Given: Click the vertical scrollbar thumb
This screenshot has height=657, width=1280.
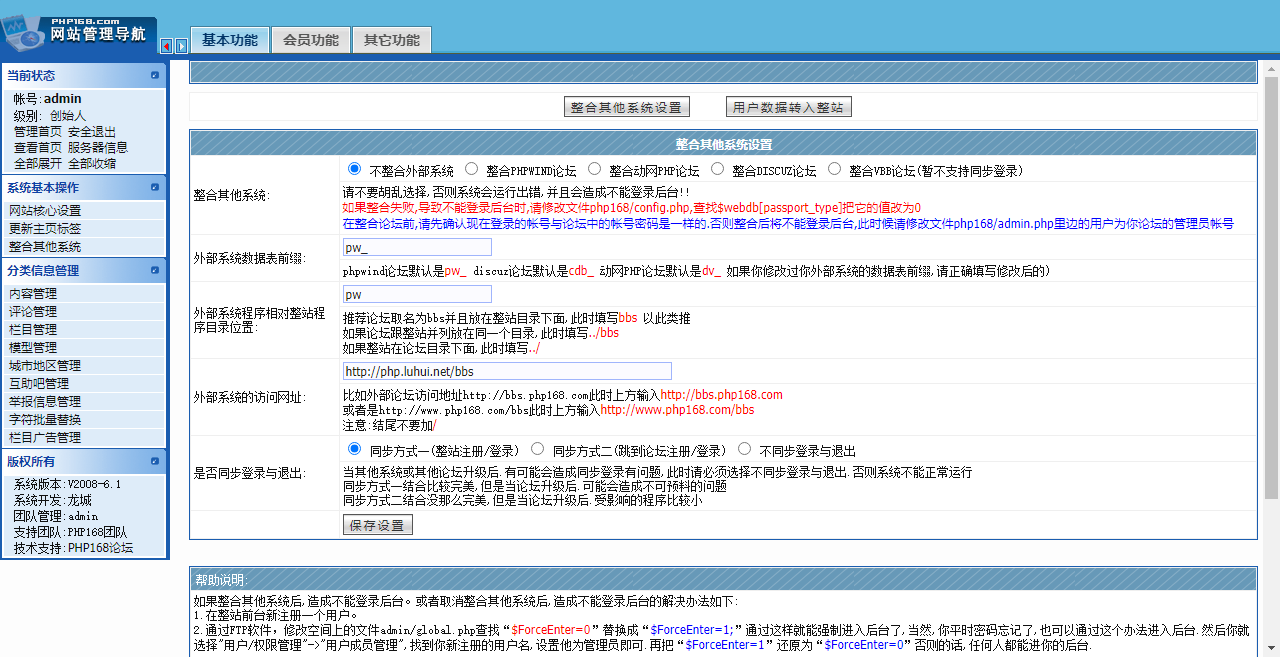Looking at the screenshot, I should 1271,288.
